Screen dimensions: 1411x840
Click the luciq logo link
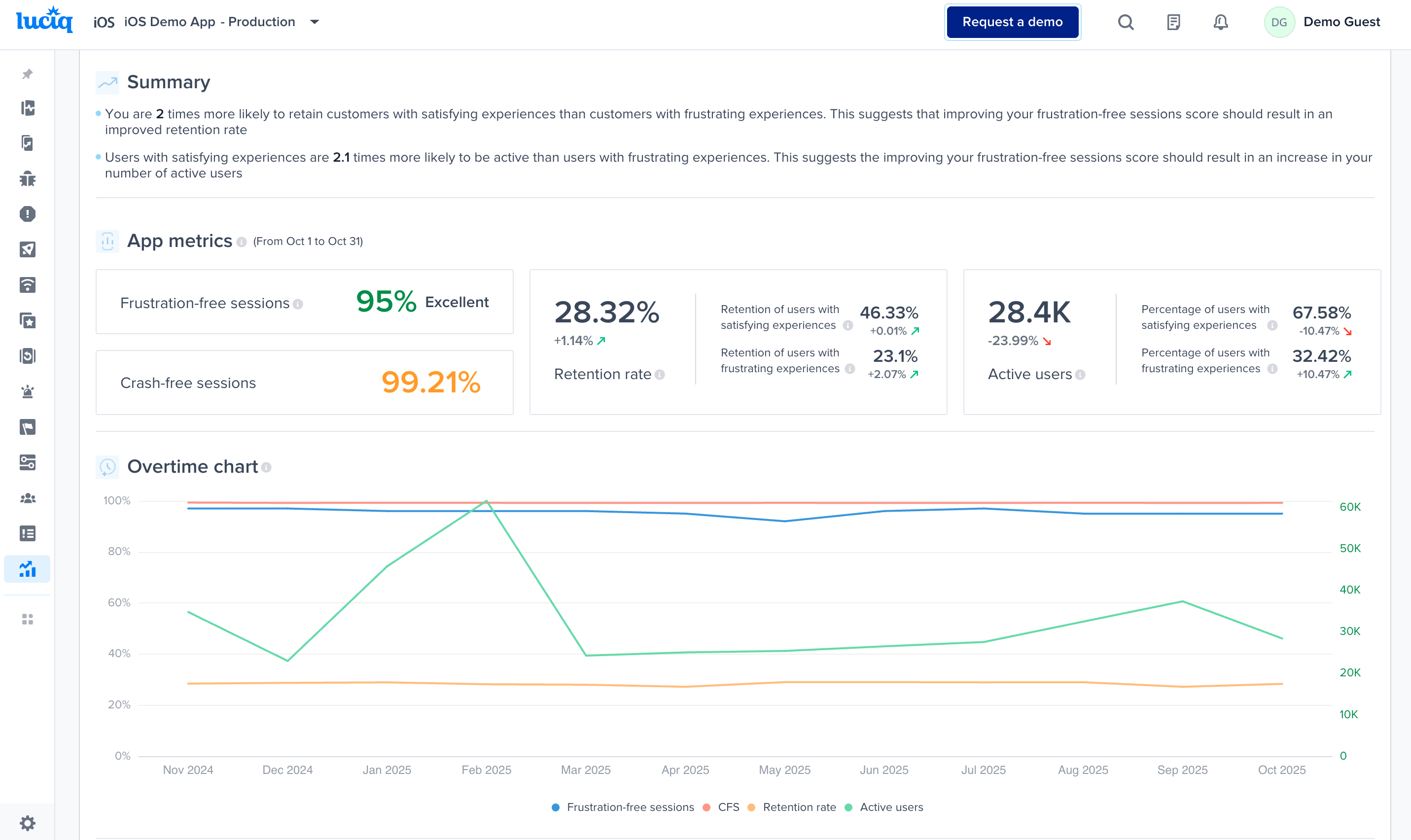[x=44, y=21]
